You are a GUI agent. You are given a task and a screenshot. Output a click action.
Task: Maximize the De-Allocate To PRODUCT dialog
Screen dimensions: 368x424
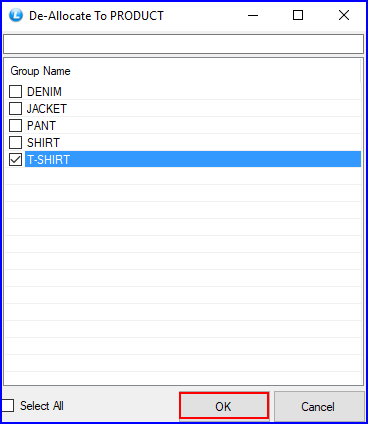point(298,15)
